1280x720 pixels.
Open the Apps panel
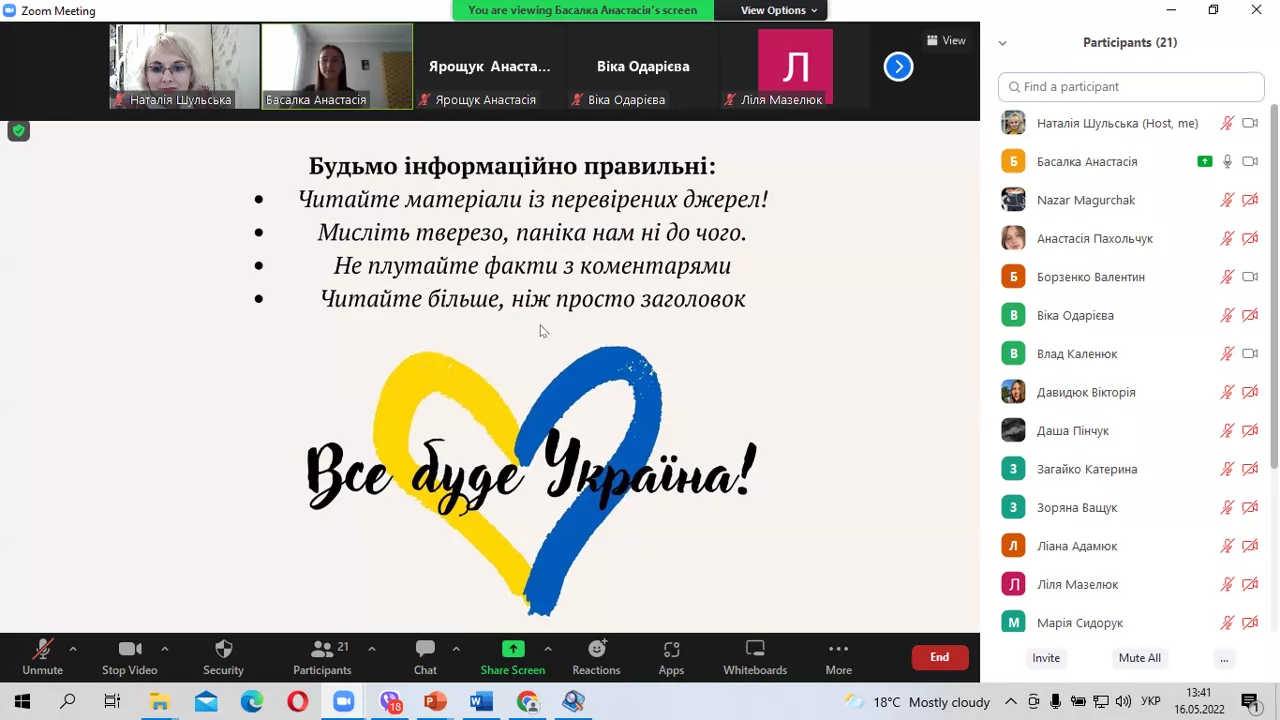pyautogui.click(x=671, y=649)
